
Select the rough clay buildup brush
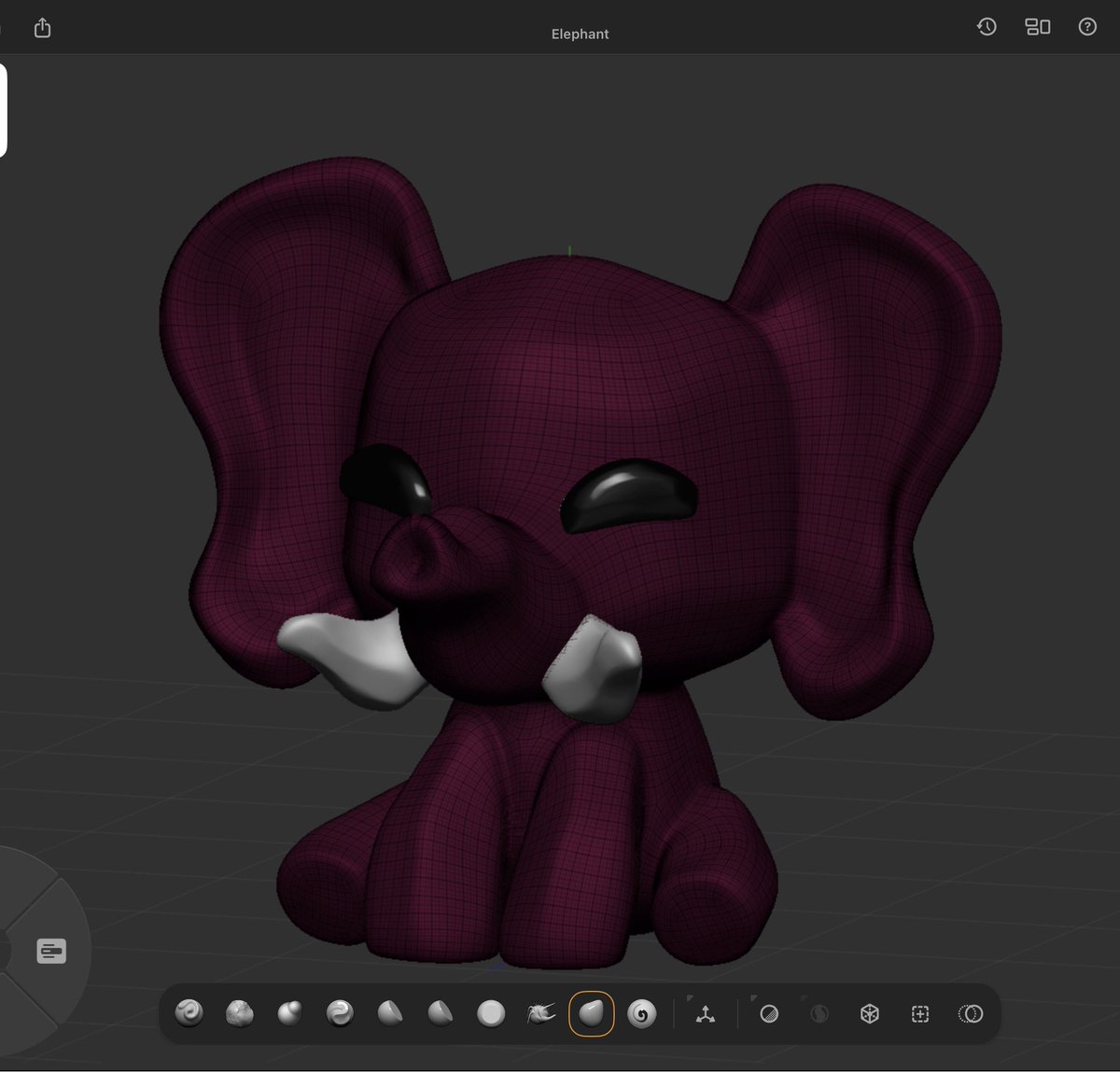[x=240, y=1013]
